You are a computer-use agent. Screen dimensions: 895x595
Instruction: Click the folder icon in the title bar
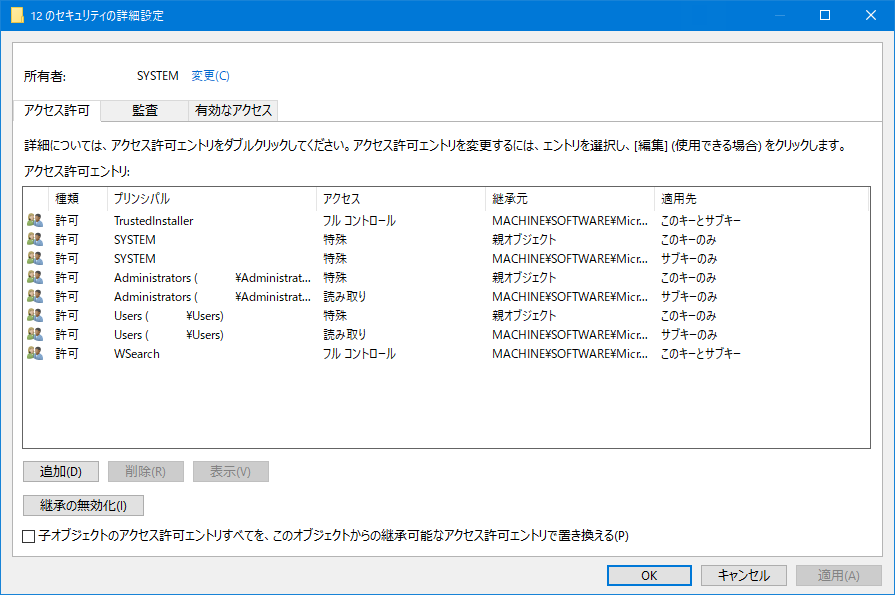[17, 16]
